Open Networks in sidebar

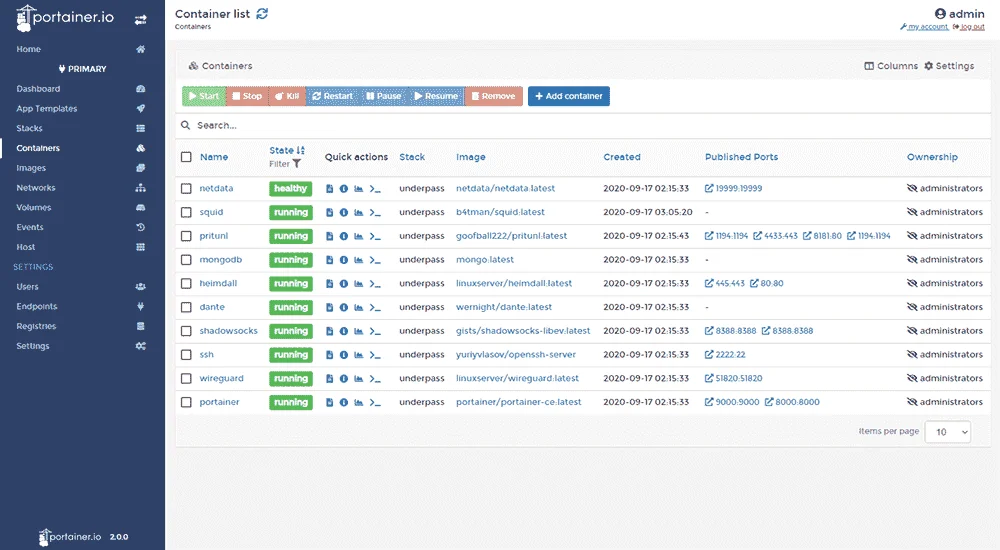[36, 188]
